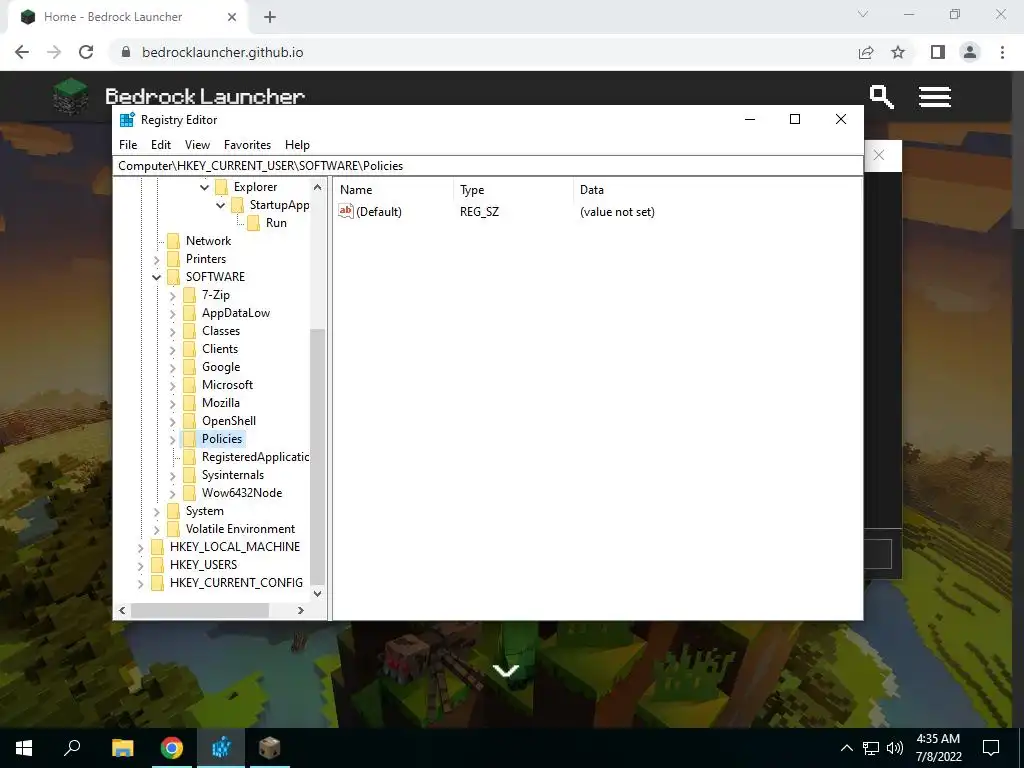Expand the Classes key
Viewport: 1024px width, 768px height.
[172, 332]
